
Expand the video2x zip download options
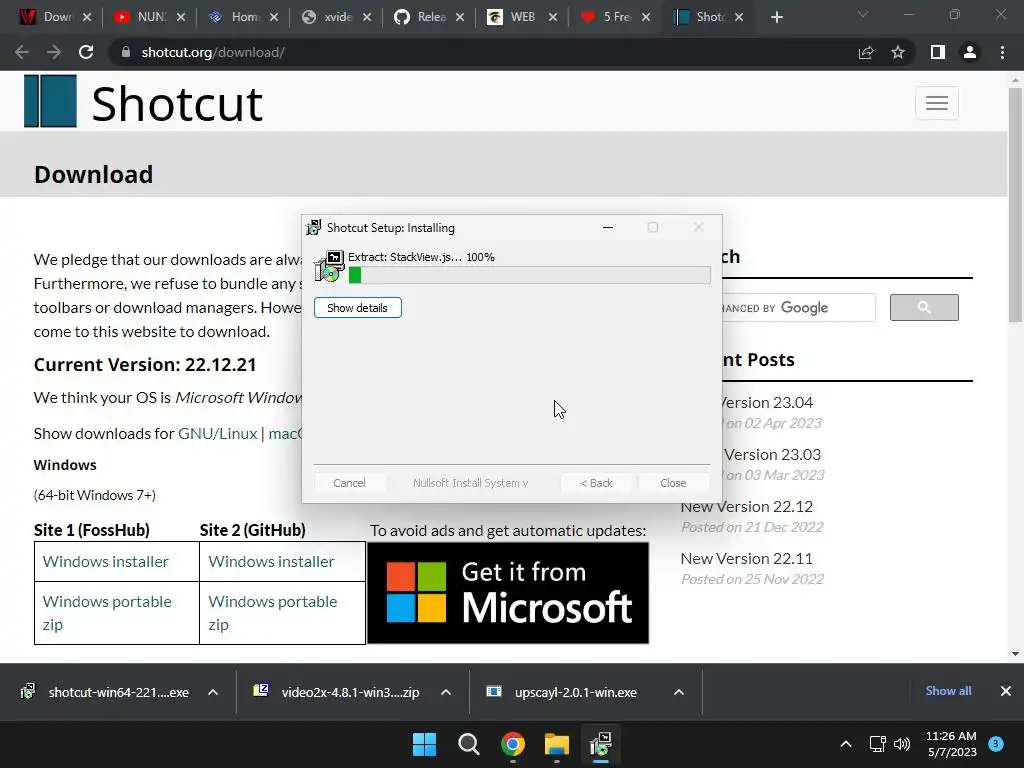[x=446, y=692]
